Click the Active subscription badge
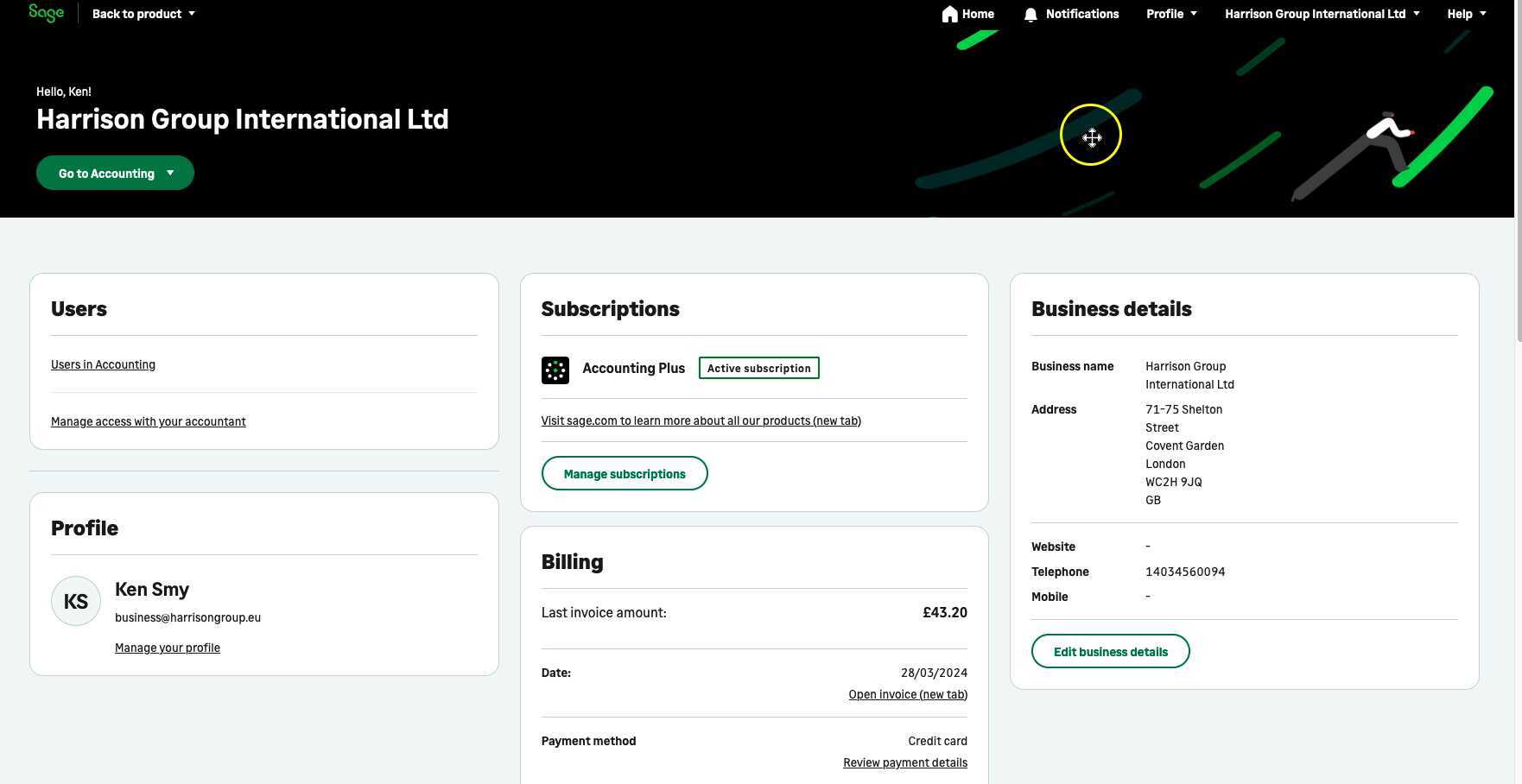Image resolution: width=1522 pixels, height=784 pixels. [x=759, y=368]
